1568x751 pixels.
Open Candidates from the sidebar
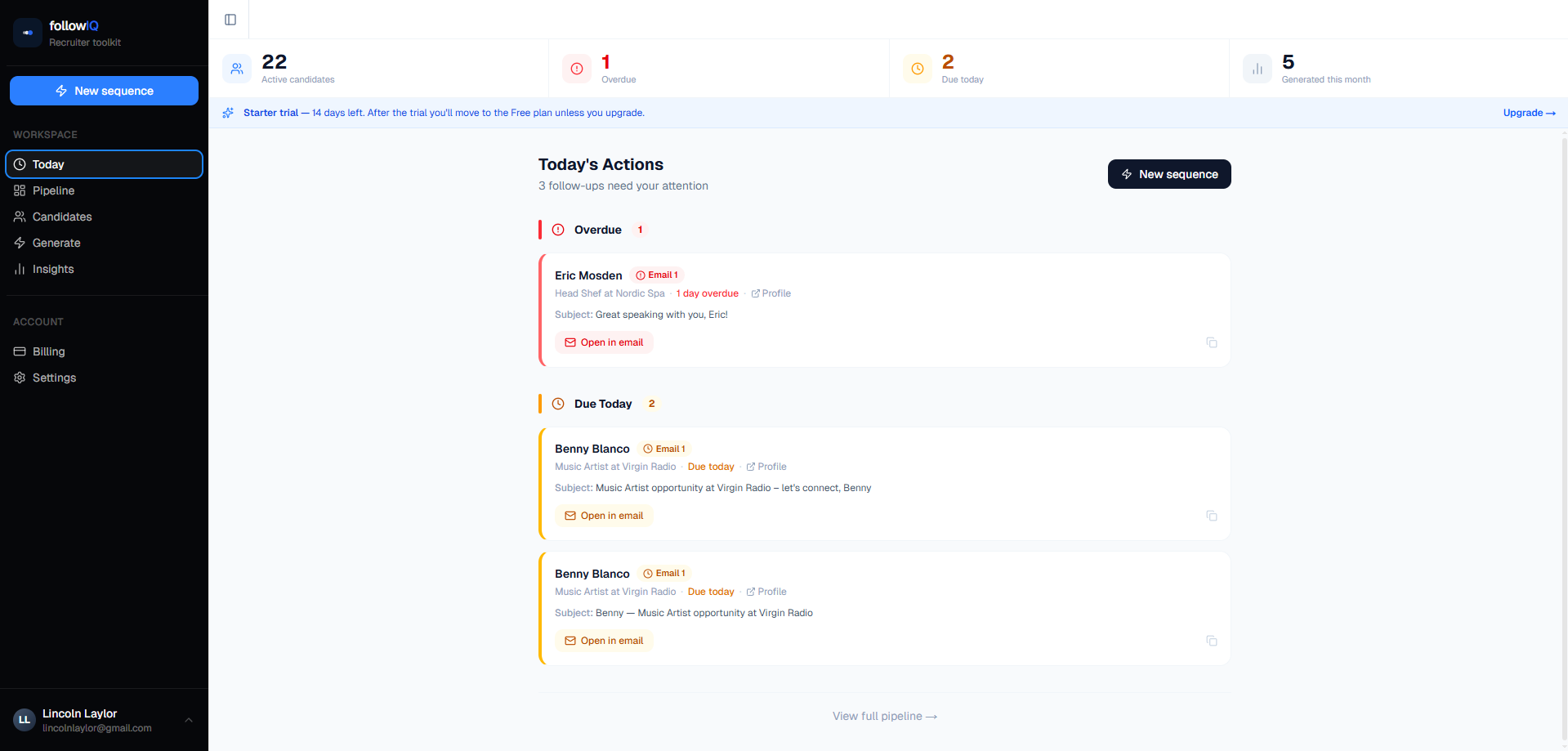tap(104, 217)
